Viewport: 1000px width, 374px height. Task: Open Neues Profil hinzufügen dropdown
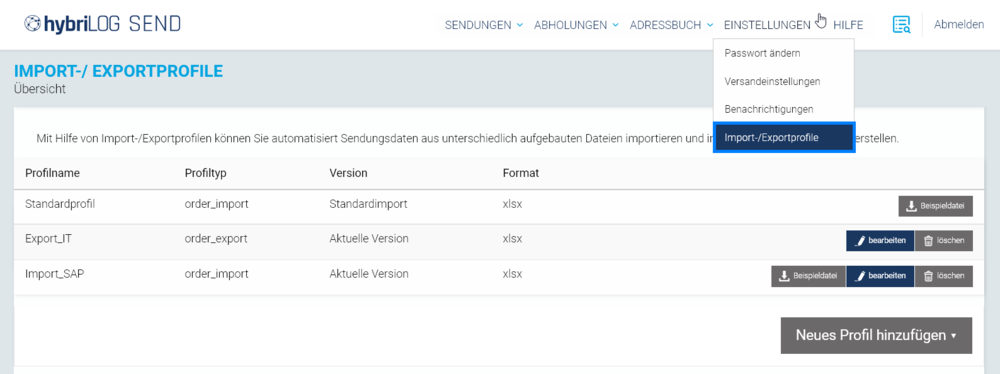(876, 335)
